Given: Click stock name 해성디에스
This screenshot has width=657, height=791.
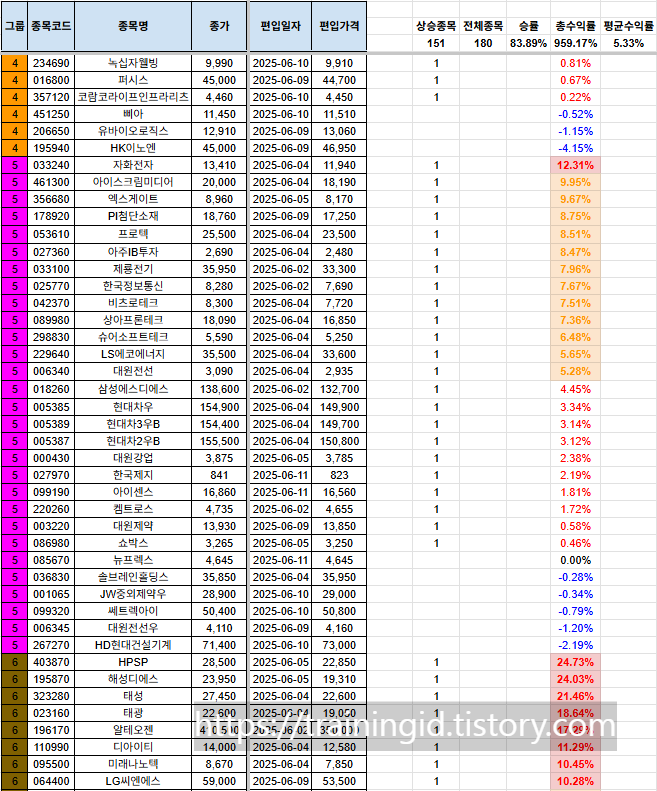Looking at the screenshot, I should click(x=133, y=680).
